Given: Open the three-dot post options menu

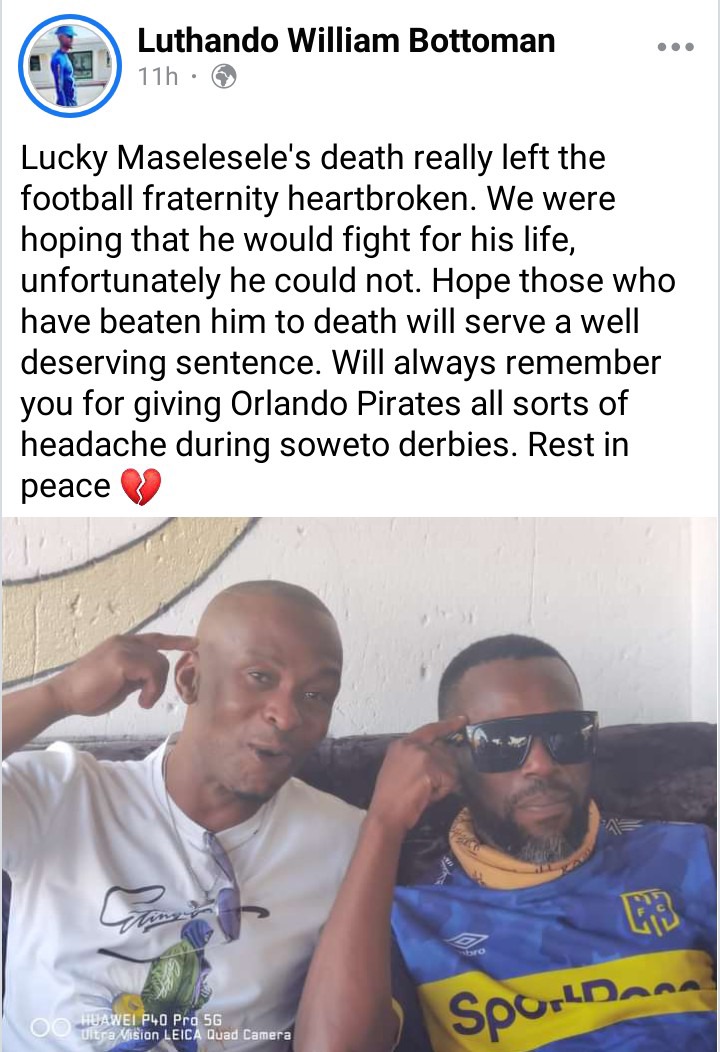Looking at the screenshot, I should 676,47.
